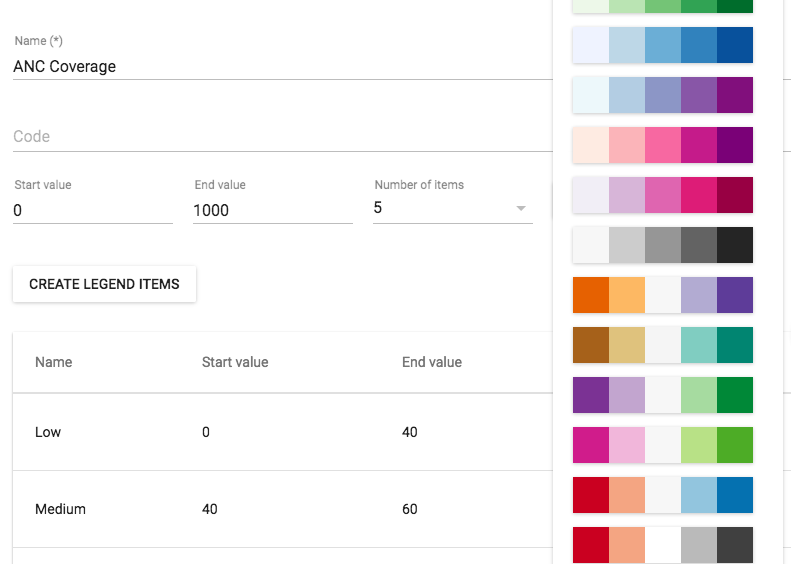Select the blue sequential color scale
This screenshot has width=791, height=564.
662,45
